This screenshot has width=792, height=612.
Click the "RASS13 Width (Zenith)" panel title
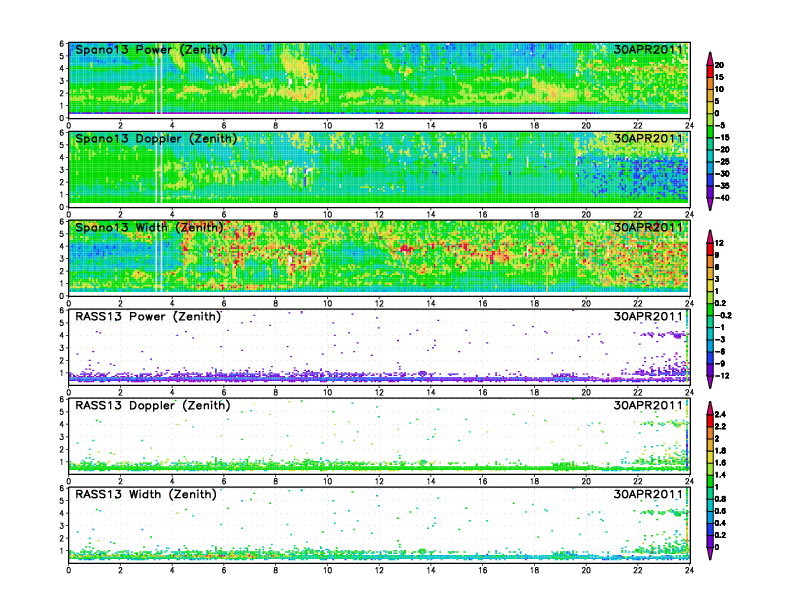click(146, 494)
